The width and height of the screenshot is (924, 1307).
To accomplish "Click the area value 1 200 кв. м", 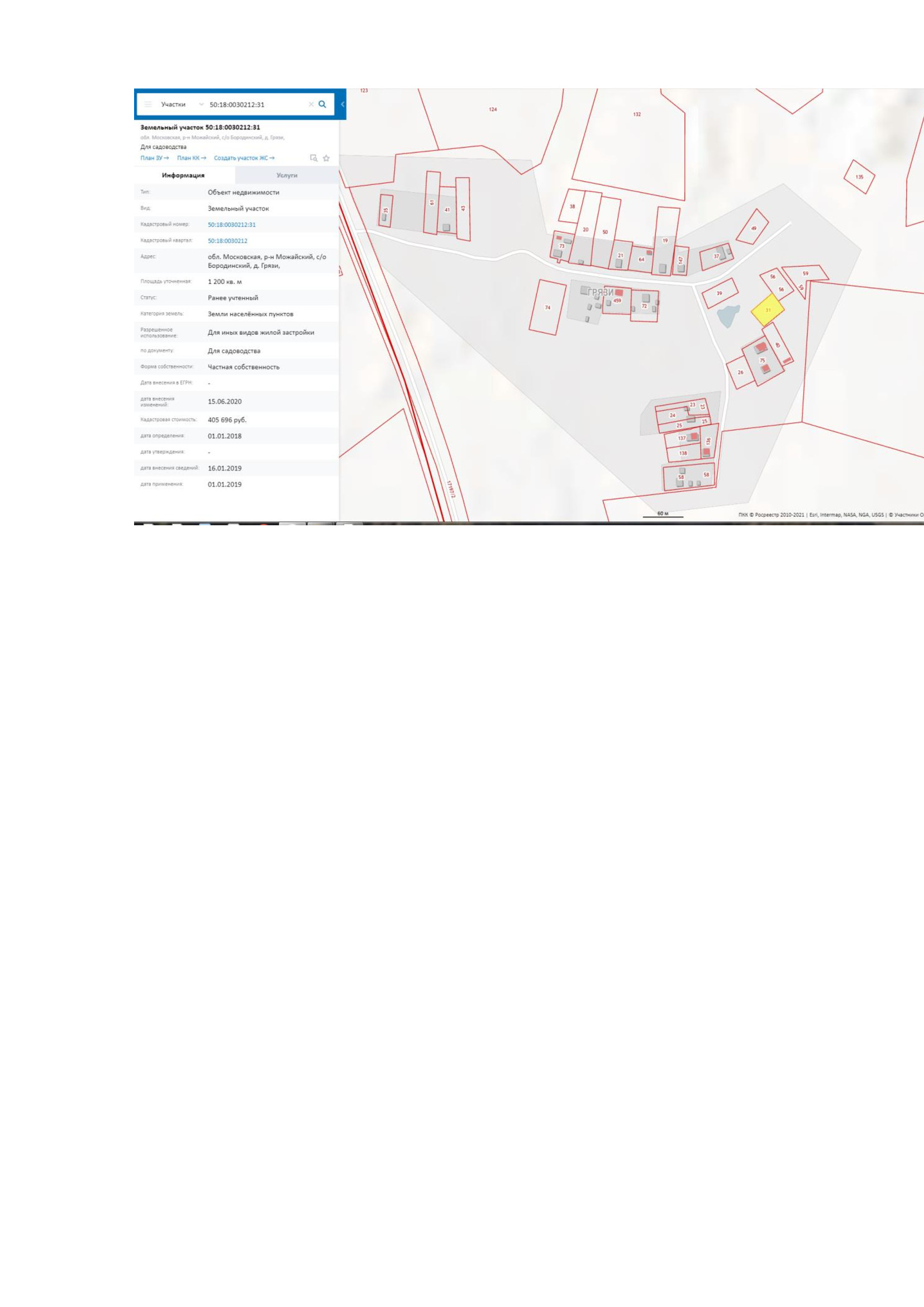I will [225, 282].
